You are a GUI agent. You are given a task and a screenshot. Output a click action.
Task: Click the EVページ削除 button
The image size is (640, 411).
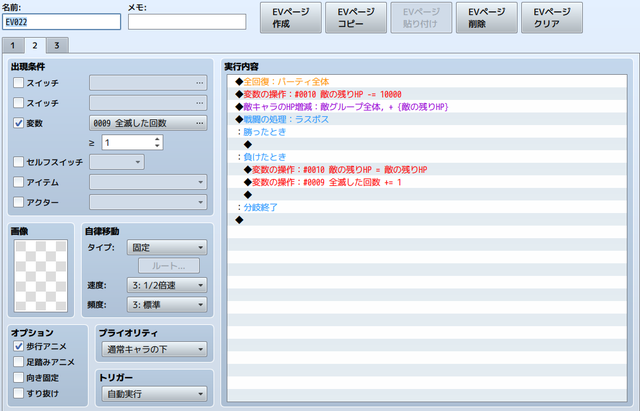487,18
